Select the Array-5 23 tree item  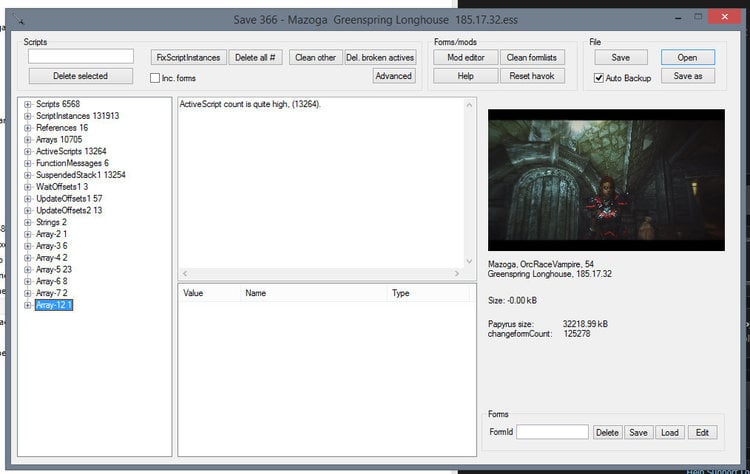(54, 270)
